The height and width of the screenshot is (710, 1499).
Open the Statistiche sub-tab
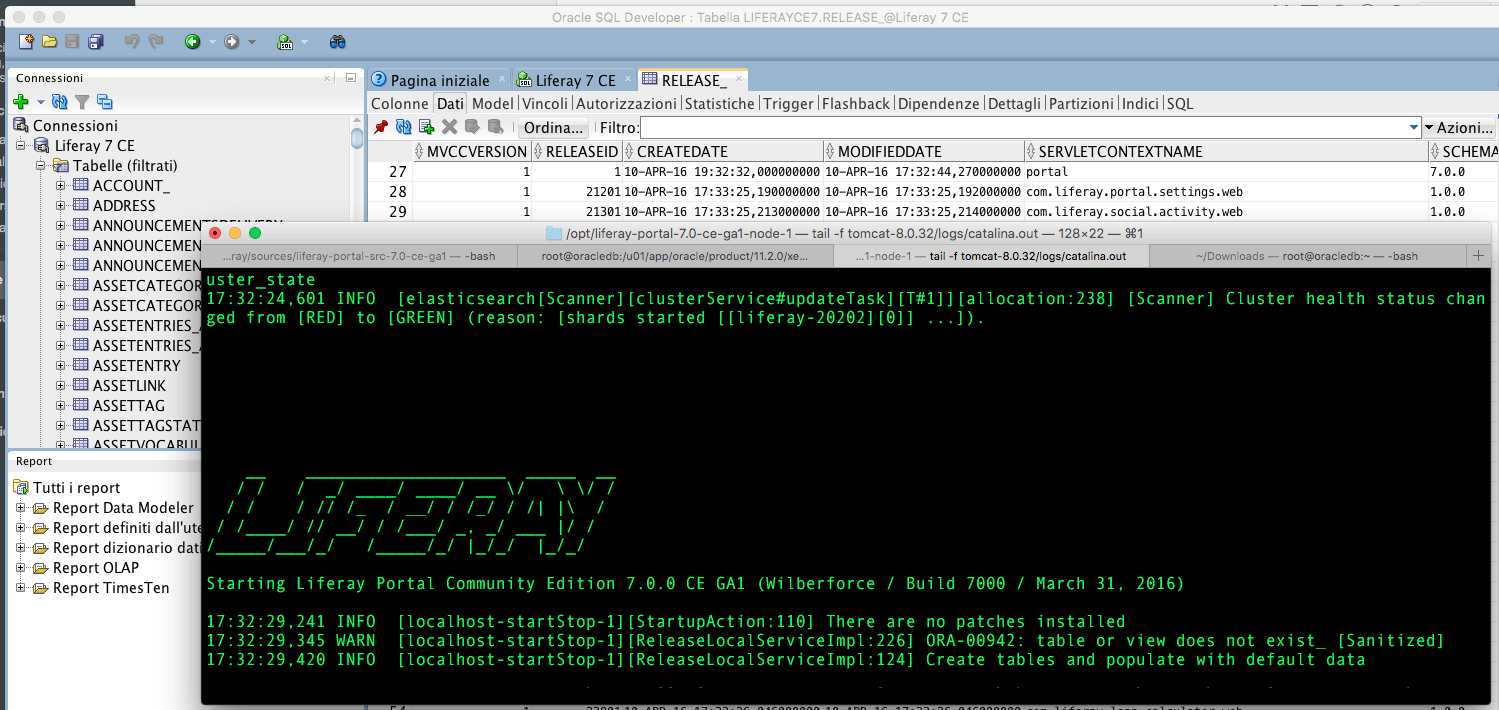click(720, 104)
